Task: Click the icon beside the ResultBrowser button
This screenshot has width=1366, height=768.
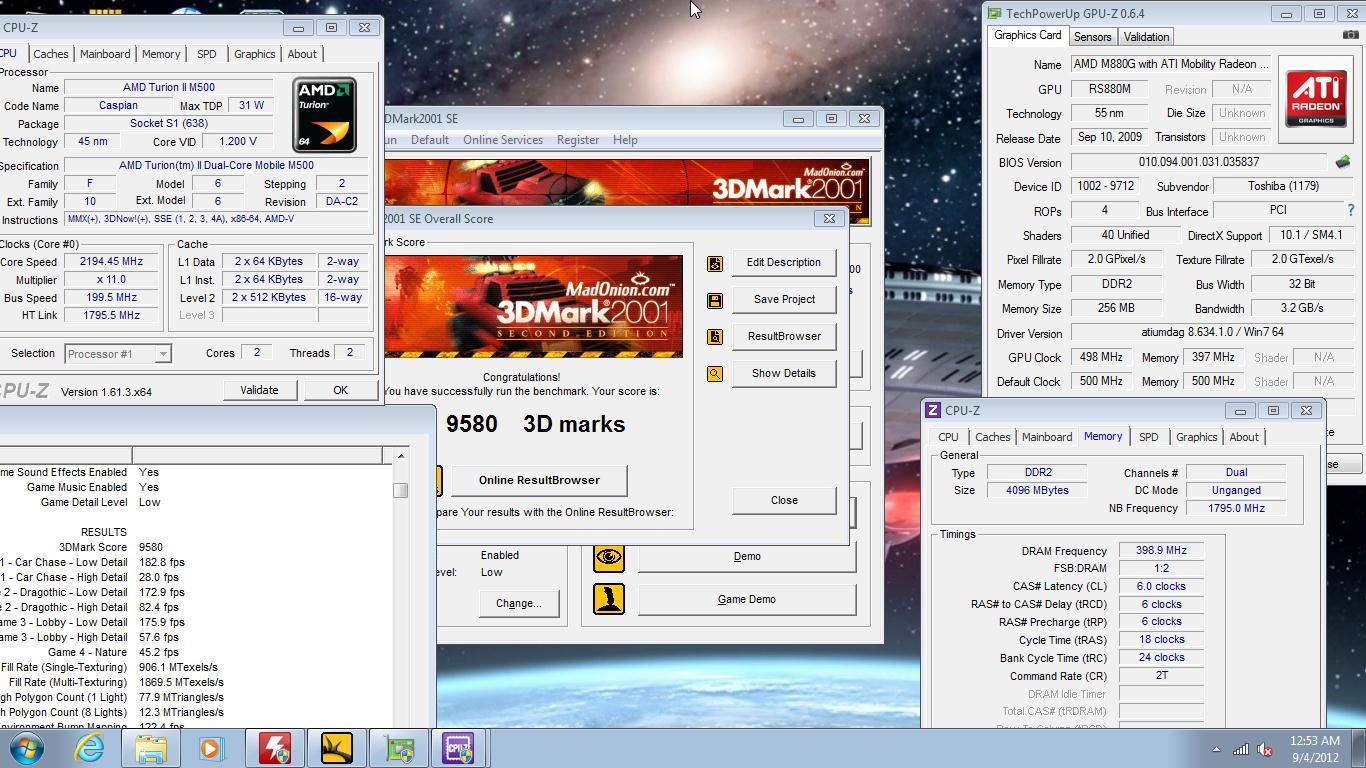Action: click(714, 337)
